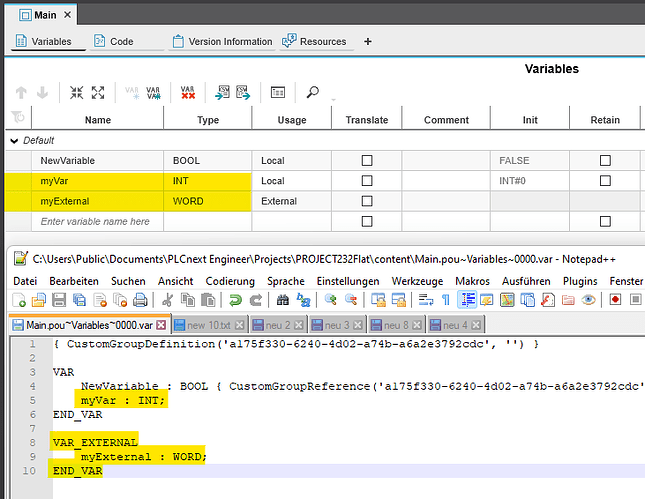Screen dimensions: 645x499
Task: Click Notepad++ Paste icon
Action: click(208, 300)
